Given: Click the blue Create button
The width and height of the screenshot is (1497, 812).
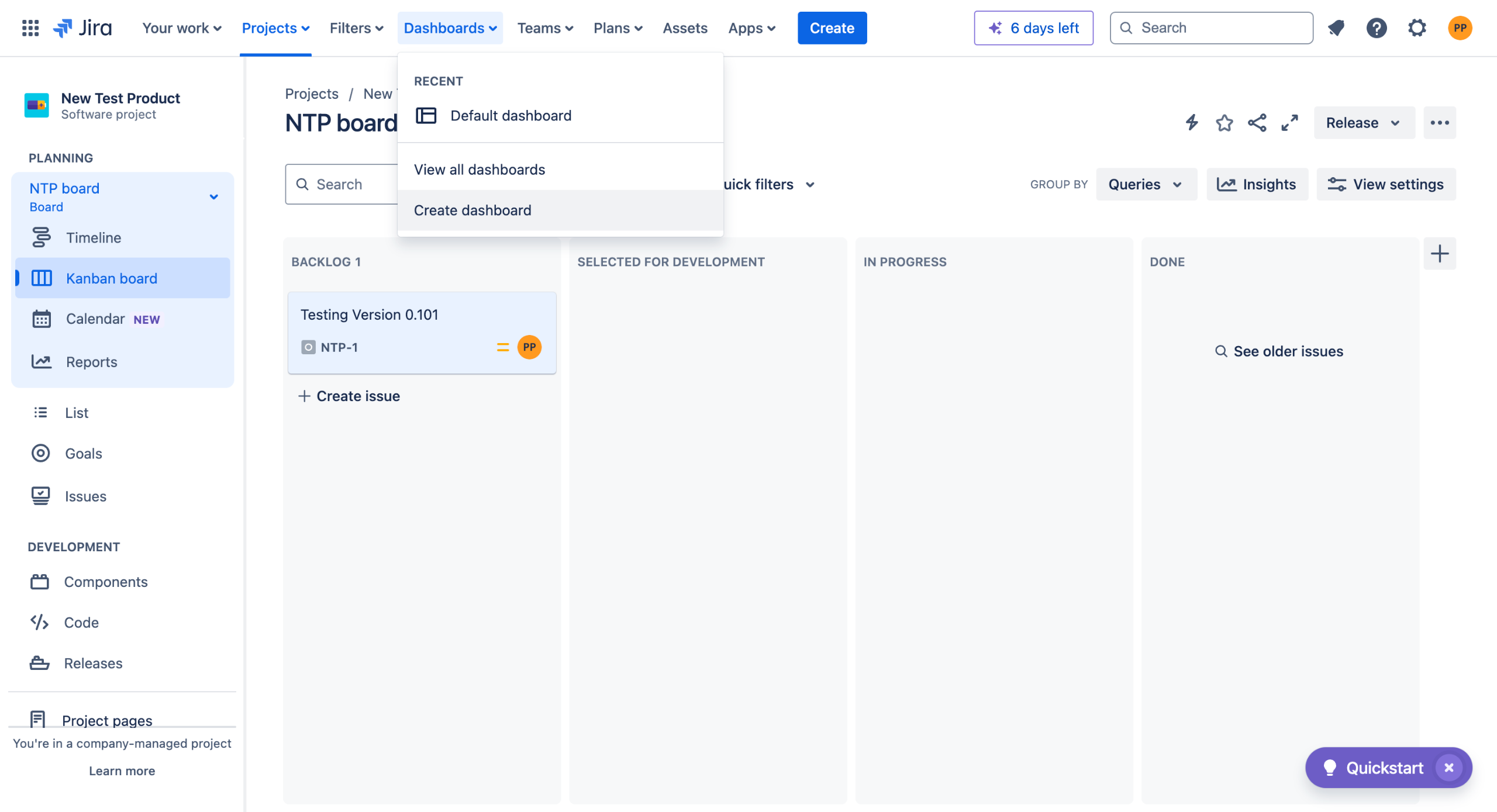Looking at the screenshot, I should pyautogui.click(x=832, y=28).
